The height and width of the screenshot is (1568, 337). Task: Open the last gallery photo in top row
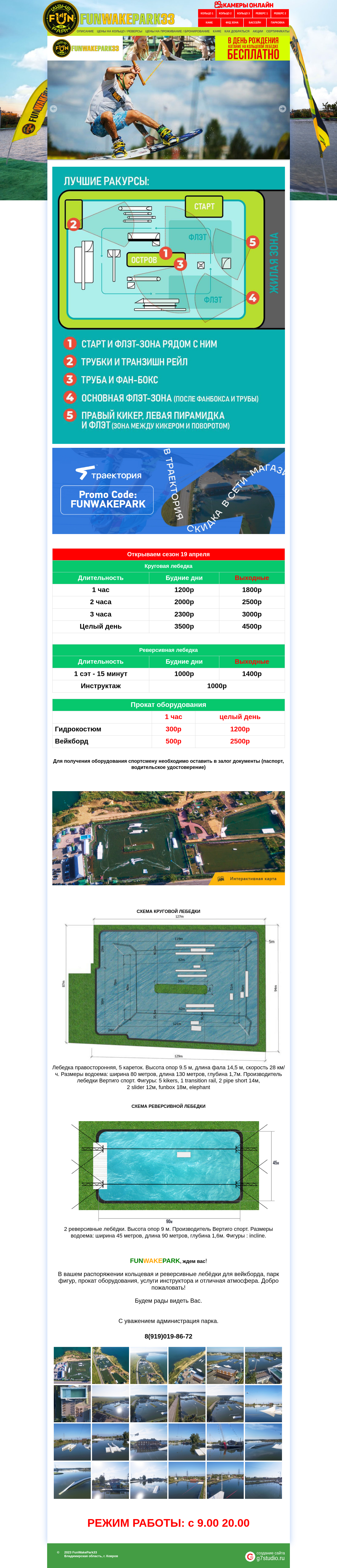(263, 1365)
